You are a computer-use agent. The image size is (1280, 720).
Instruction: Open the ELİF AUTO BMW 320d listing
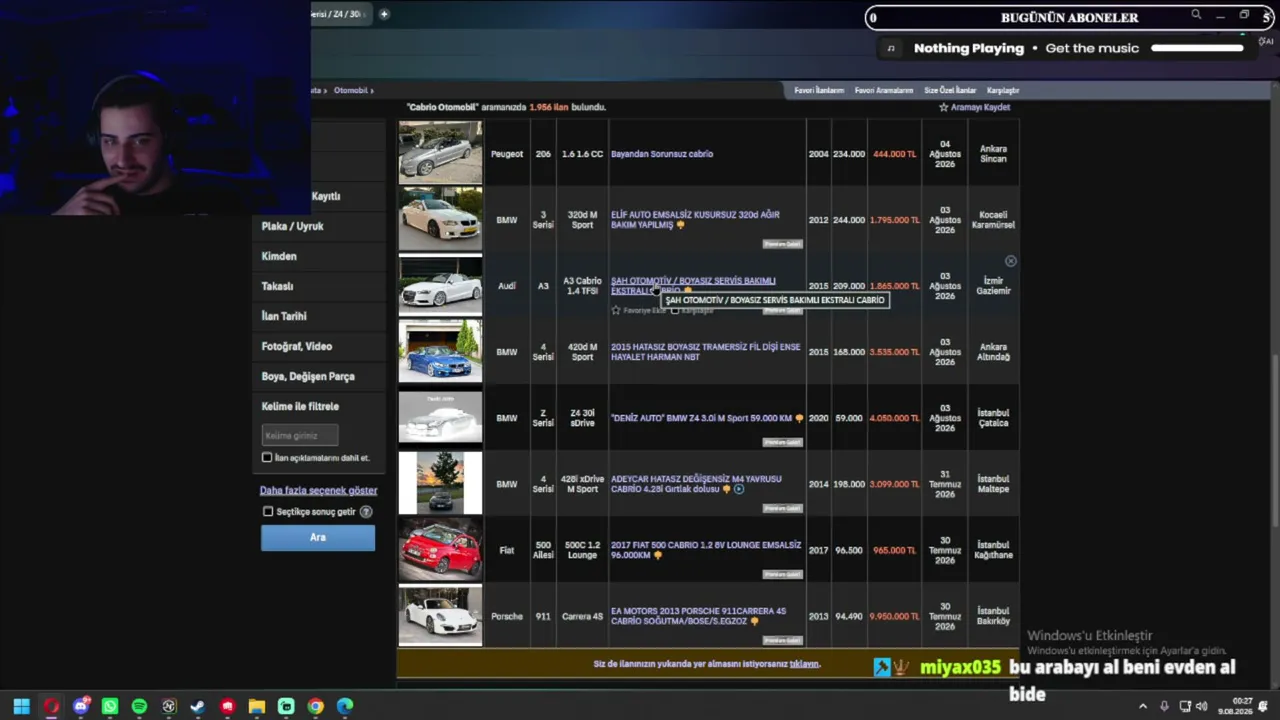point(695,219)
